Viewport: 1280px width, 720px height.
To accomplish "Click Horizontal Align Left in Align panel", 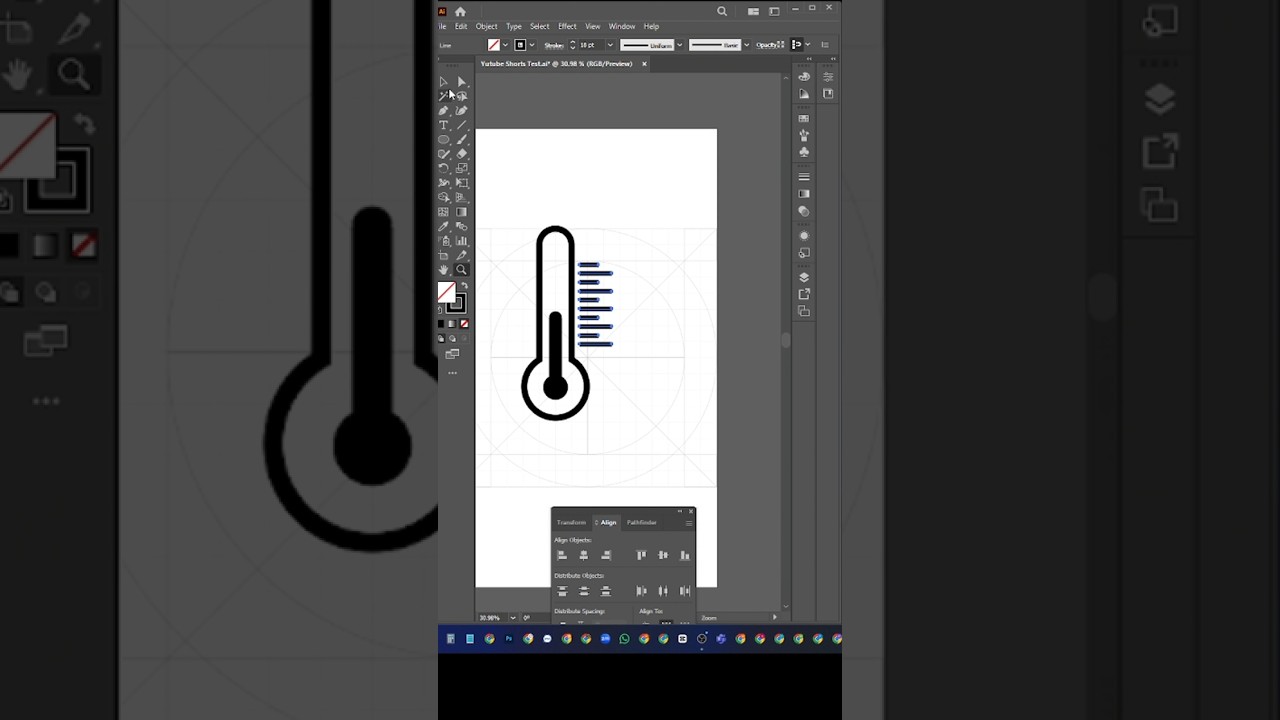I will pyautogui.click(x=562, y=555).
